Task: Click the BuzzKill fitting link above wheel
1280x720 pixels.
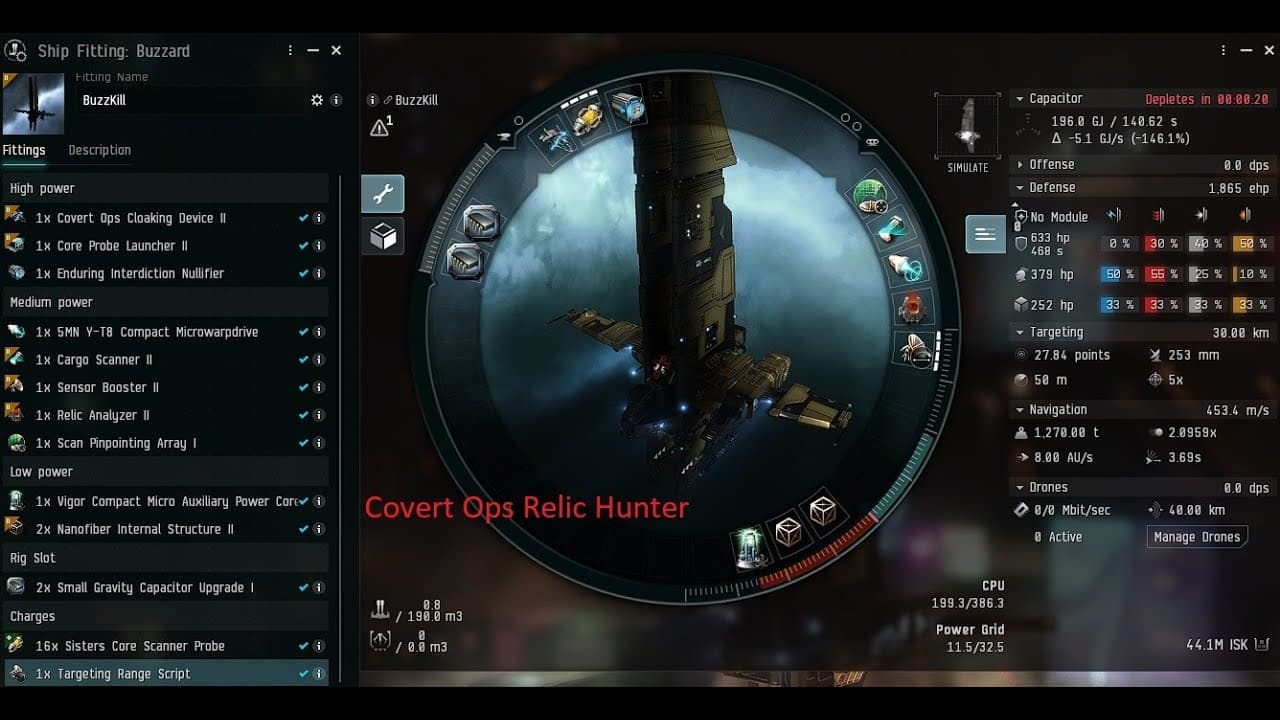Action: (416, 100)
